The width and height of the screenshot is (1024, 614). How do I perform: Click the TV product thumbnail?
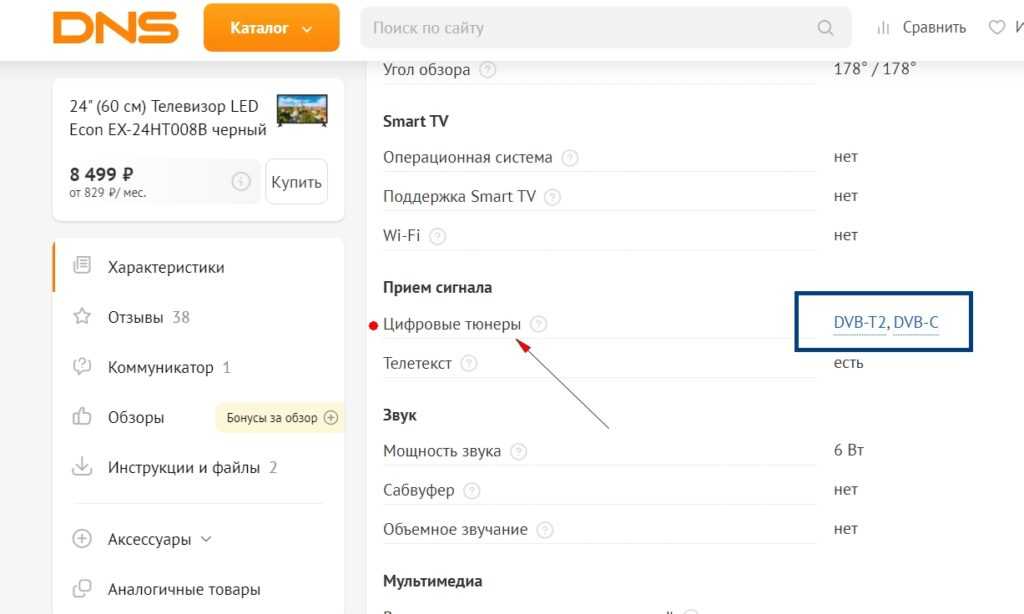click(302, 110)
